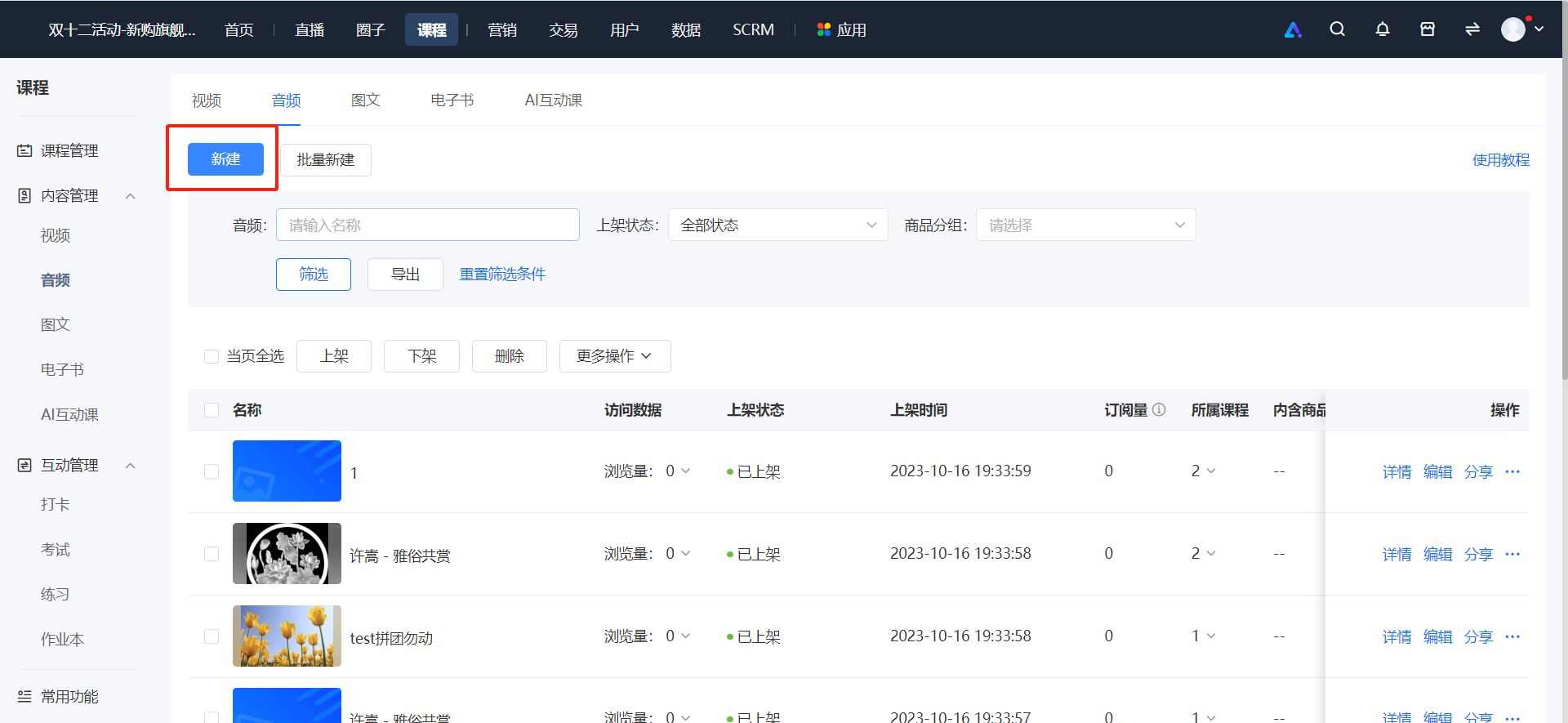Tick the 当页全选 checkbox

coord(212,356)
